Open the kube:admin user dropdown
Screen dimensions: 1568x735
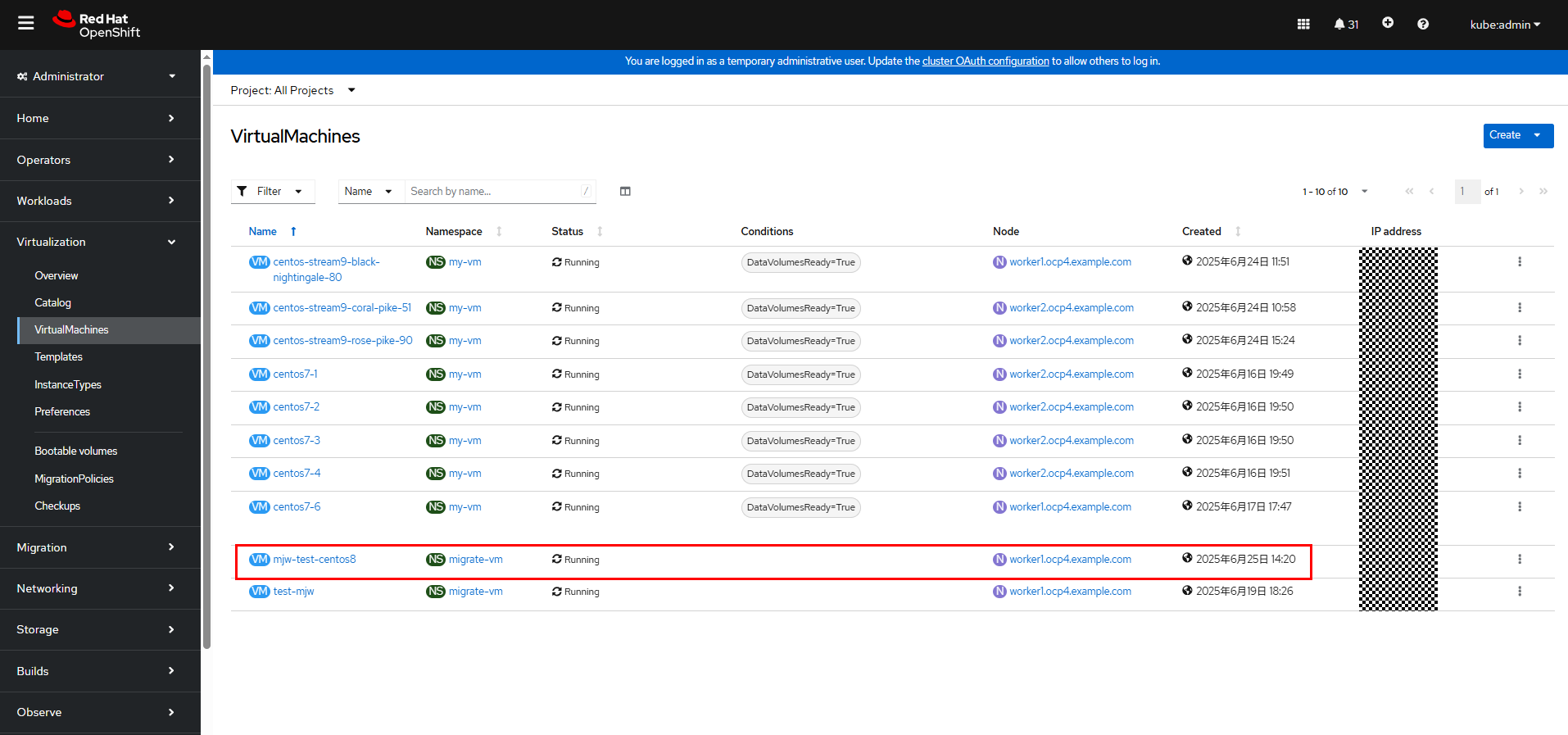[x=1505, y=25]
